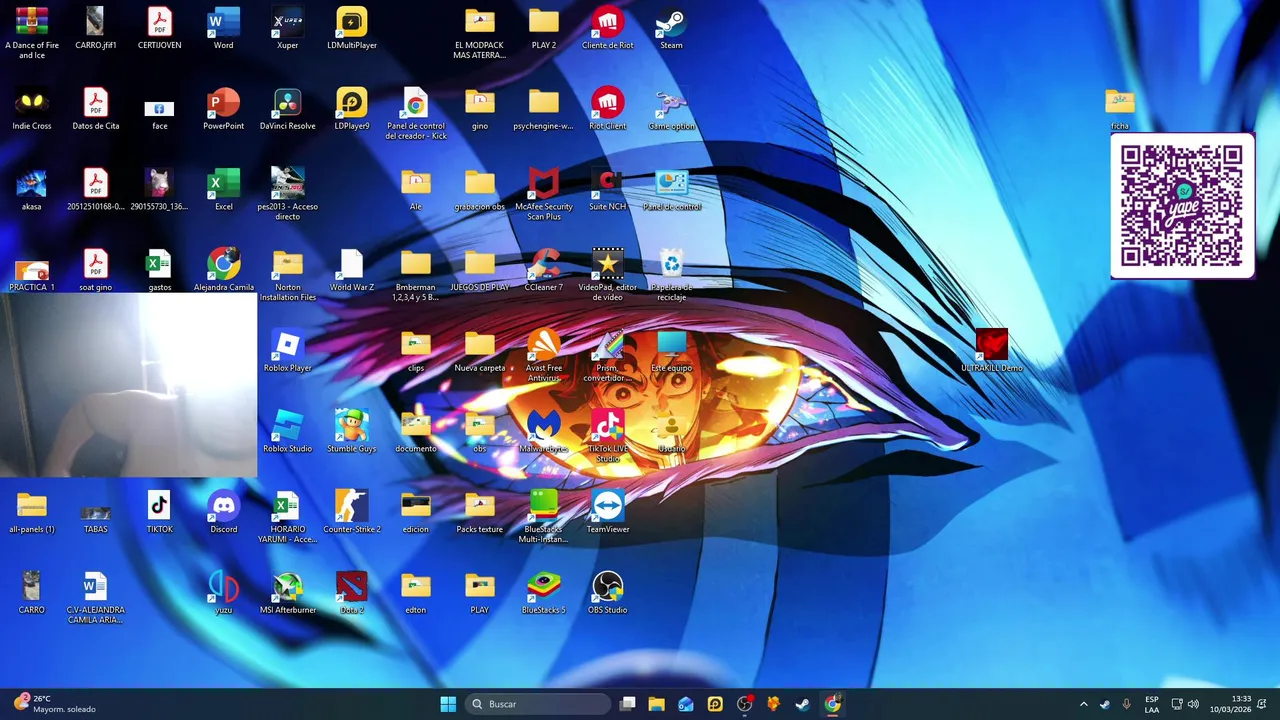
Task: Open Task View from the taskbar
Action: pos(627,704)
